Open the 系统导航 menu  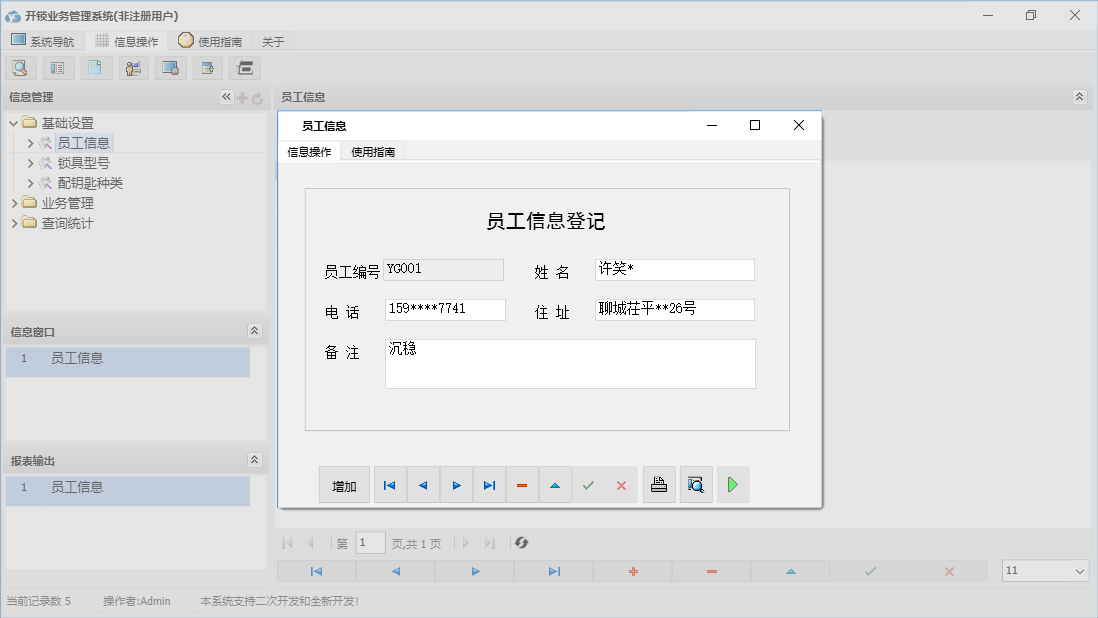click(x=43, y=41)
